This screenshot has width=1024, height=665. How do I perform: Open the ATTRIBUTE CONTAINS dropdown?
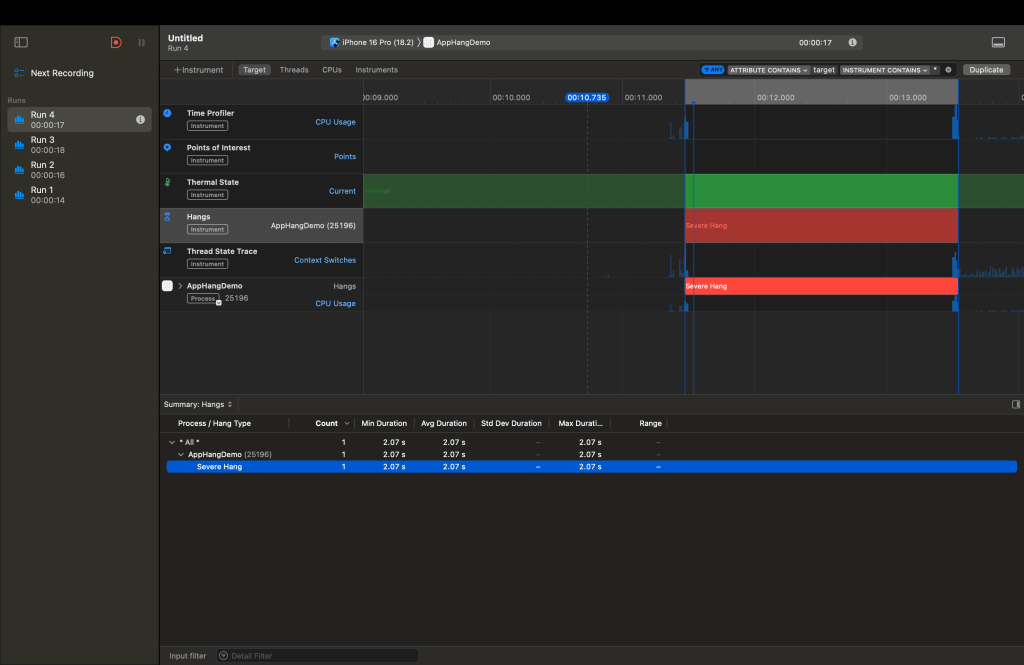pyautogui.click(x=768, y=70)
